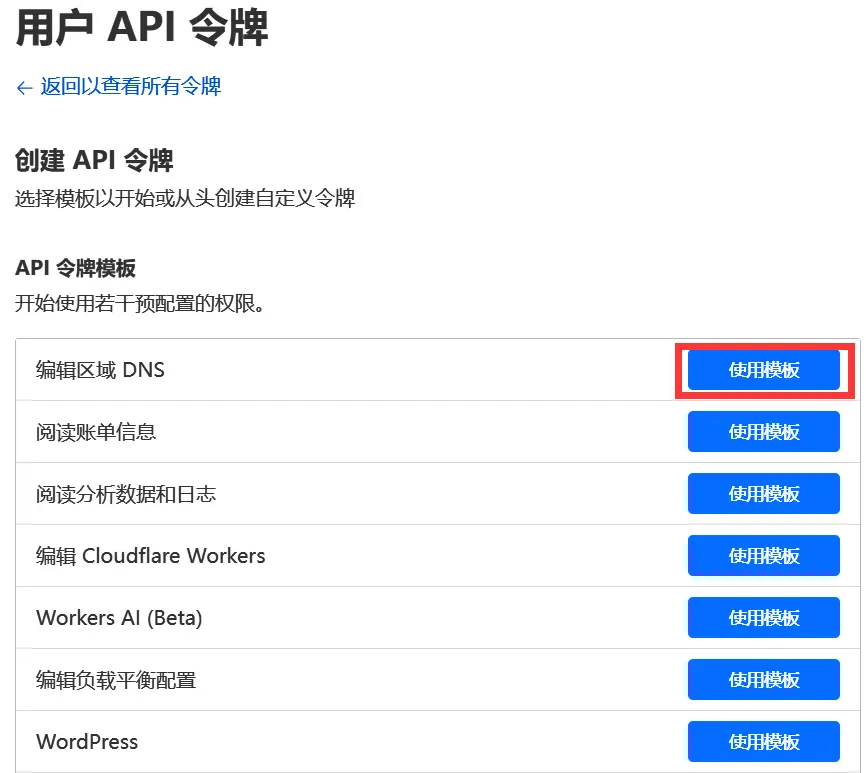This screenshot has width=866, height=773.
Task: Click the back arrow icon before 返回以查看所有令牌
Action: click(x=24, y=88)
